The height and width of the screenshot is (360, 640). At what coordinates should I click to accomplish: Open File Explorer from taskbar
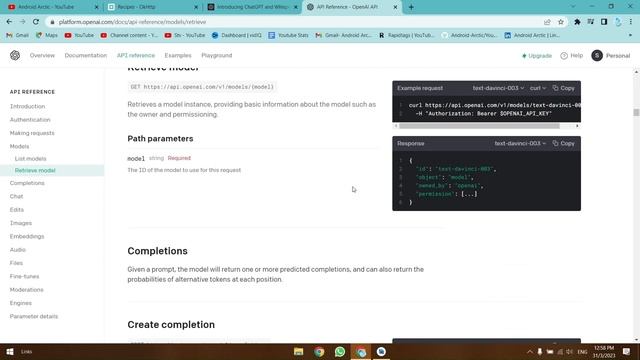coord(298,351)
